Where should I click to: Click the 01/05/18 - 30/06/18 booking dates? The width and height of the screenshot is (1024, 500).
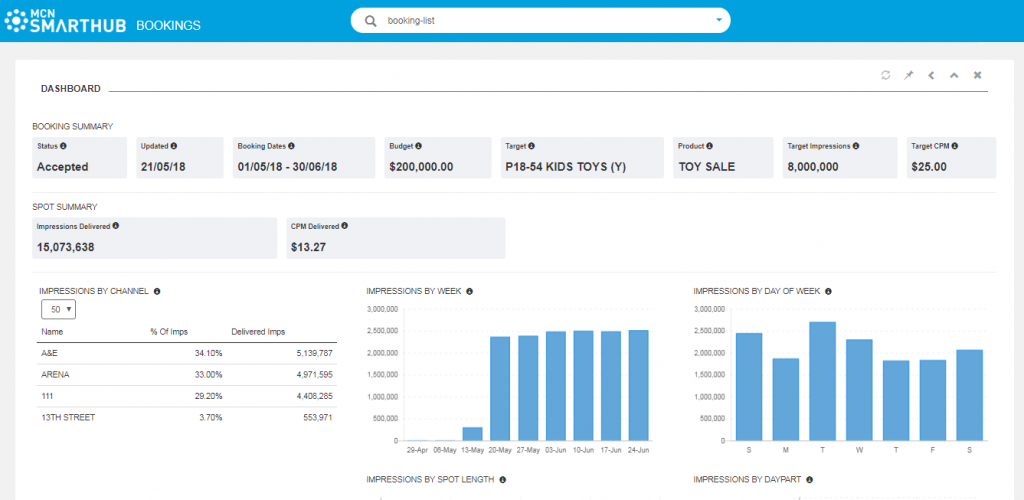287,166
